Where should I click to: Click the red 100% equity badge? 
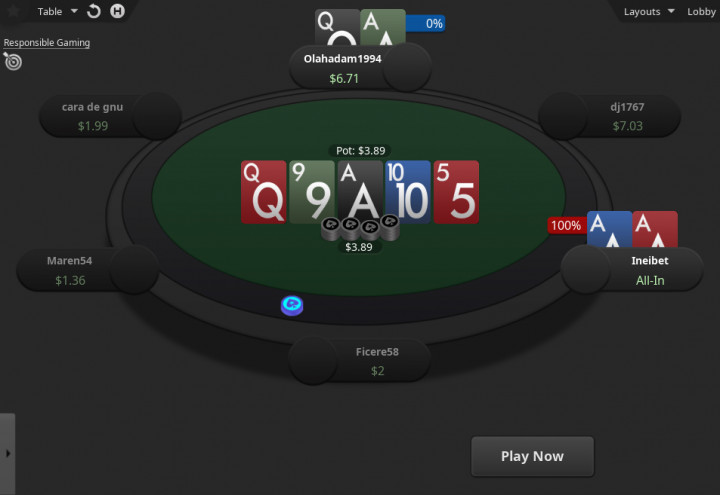[567, 225]
